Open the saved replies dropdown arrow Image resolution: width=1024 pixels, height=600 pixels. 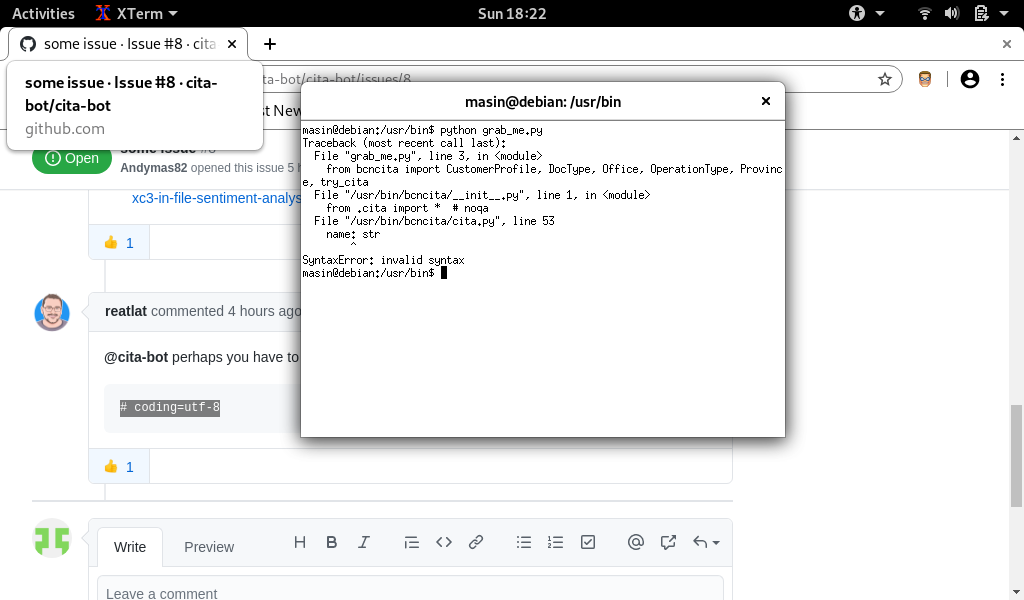[x=714, y=542]
